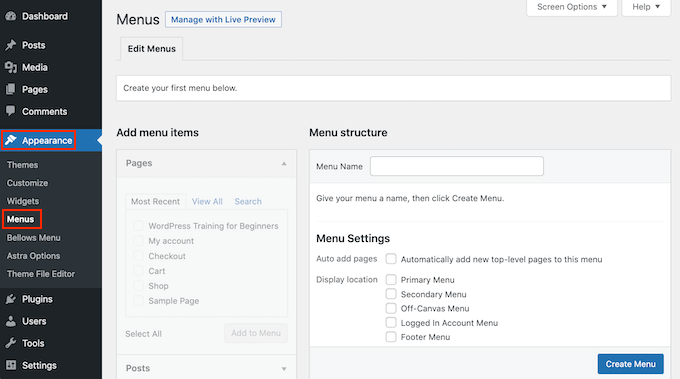Image resolution: width=680 pixels, height=379 pixels.
Task: Click the Select All link
Action: [x=144, y=334]
